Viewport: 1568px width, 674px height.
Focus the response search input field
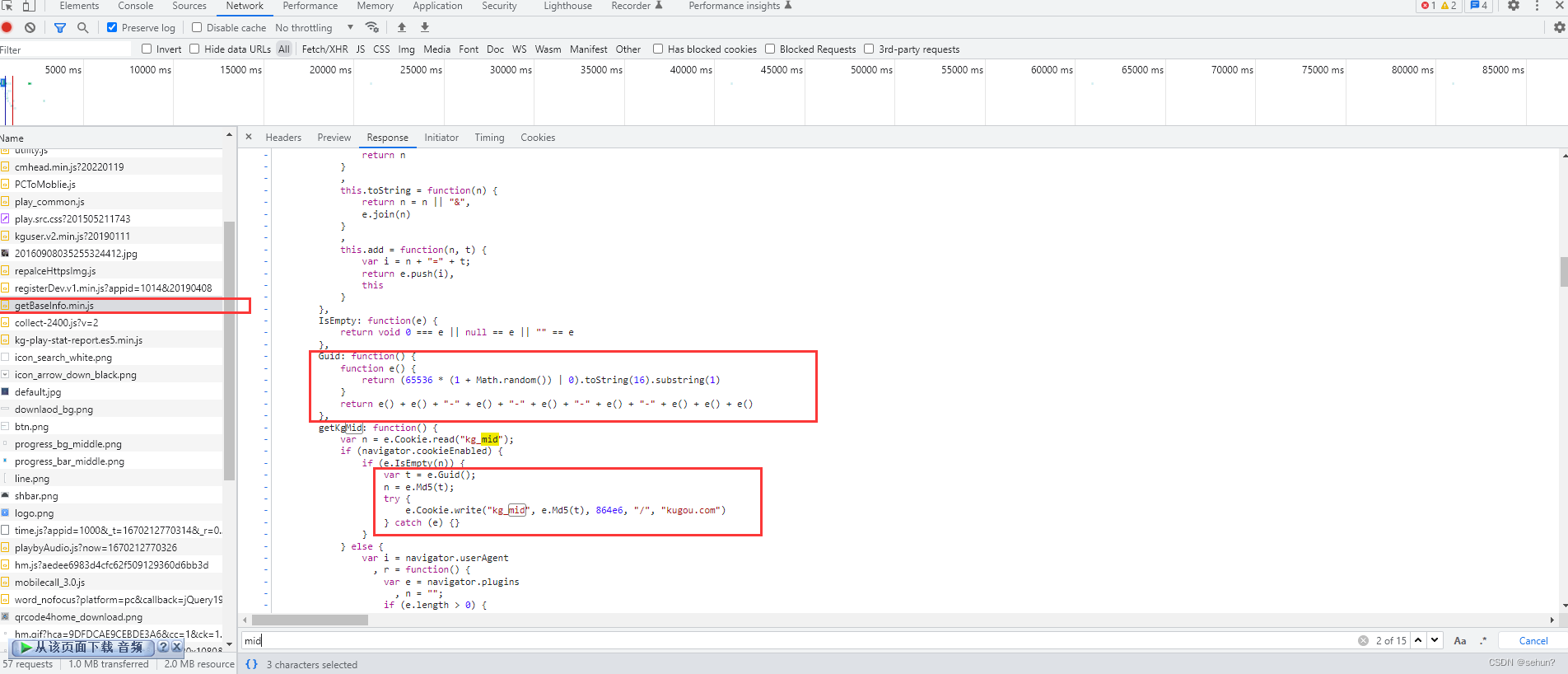click(799, 640)
